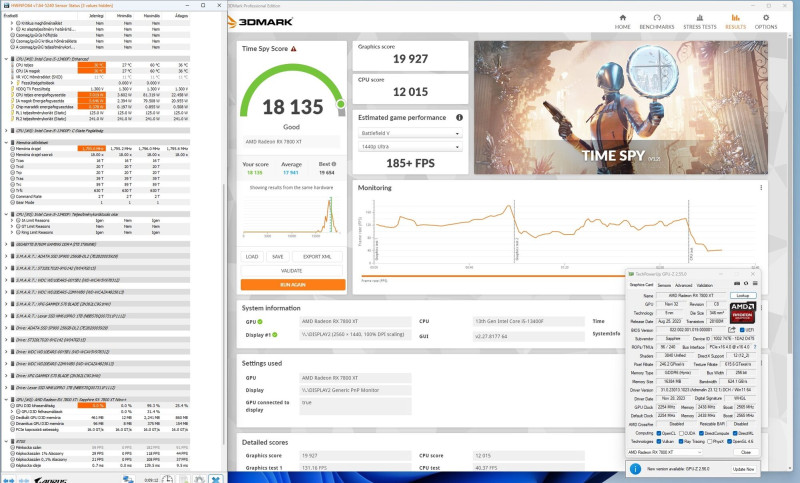
Task: Click the green check next to Display #1
Action: [x=274, y=335]
